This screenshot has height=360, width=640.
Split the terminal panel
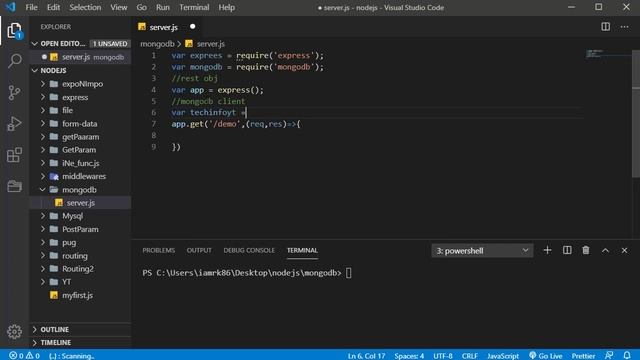tap(567, 250)
